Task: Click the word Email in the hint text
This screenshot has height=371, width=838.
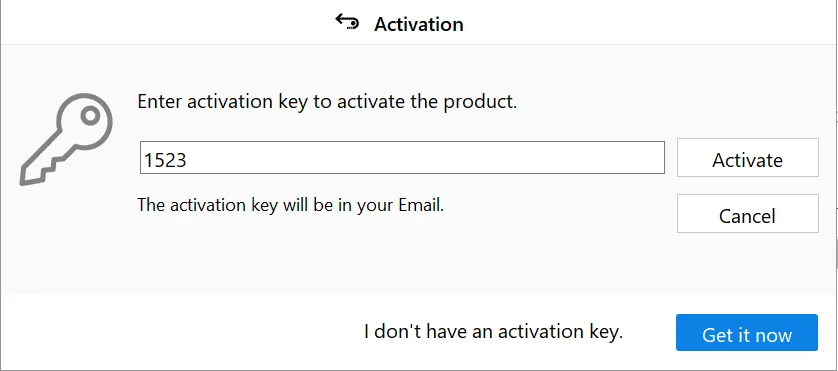Action: click(x=421, y=205)
